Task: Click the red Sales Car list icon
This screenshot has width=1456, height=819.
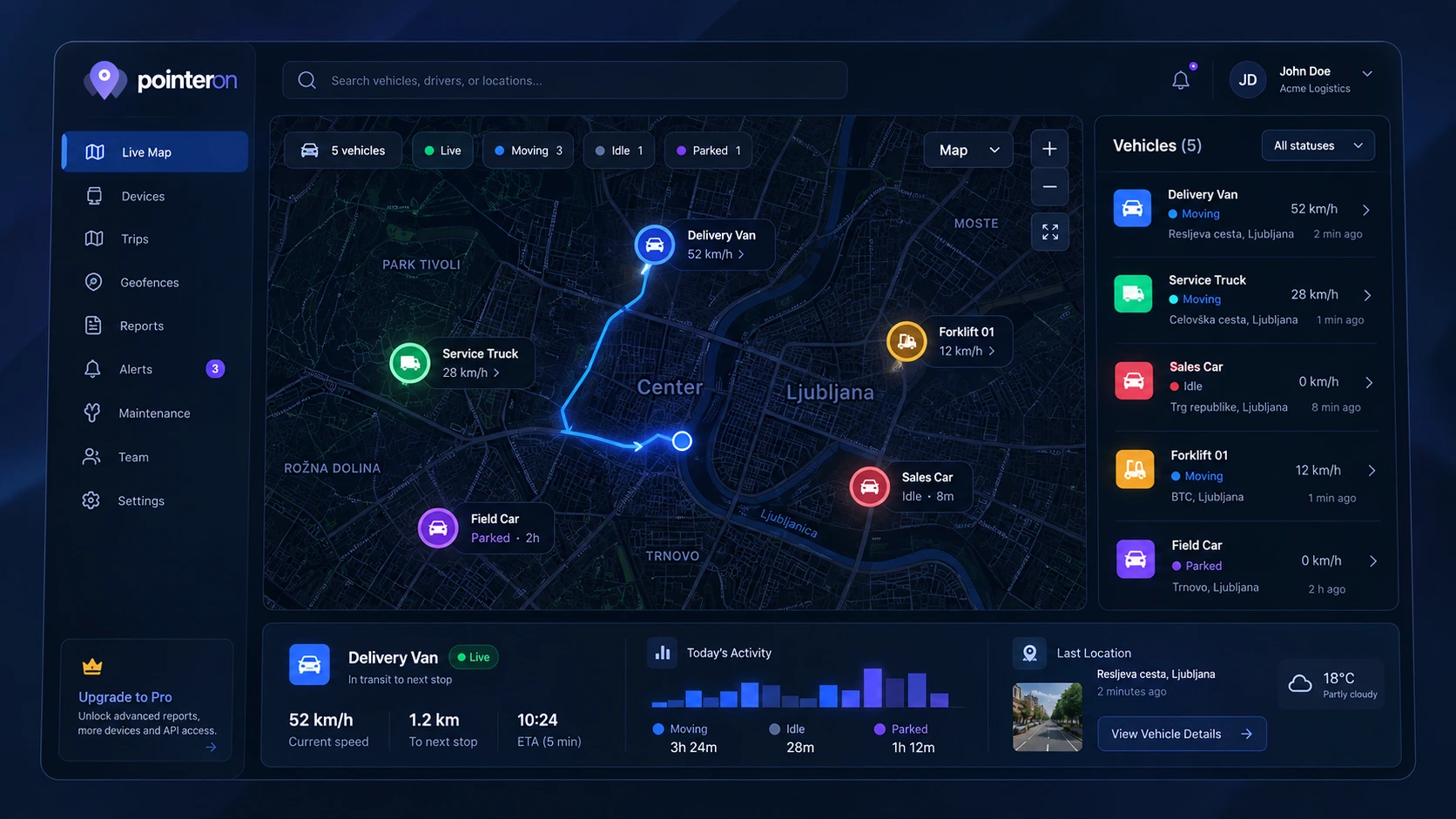Action: pyautogui.click(x=1134, y=380)
